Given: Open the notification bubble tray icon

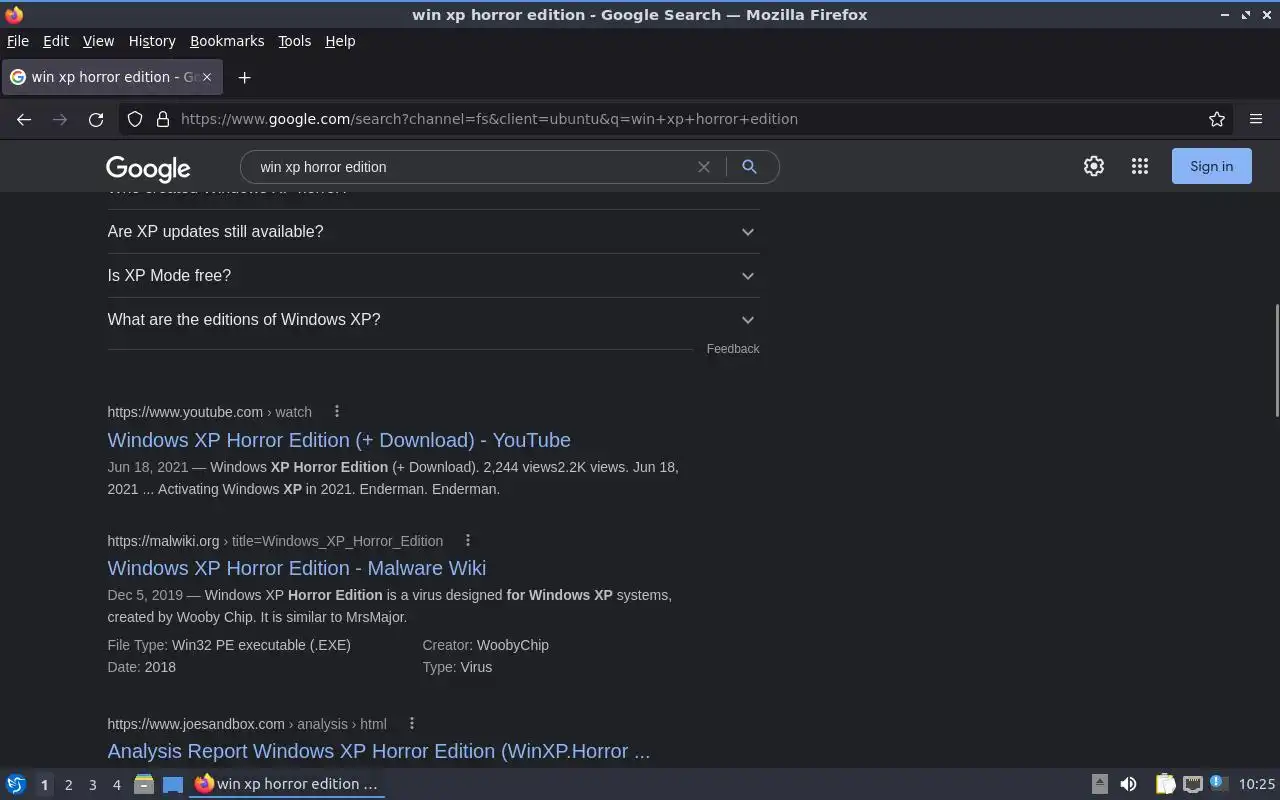Looking at the screenshot, I should (x=1218, y=783).
